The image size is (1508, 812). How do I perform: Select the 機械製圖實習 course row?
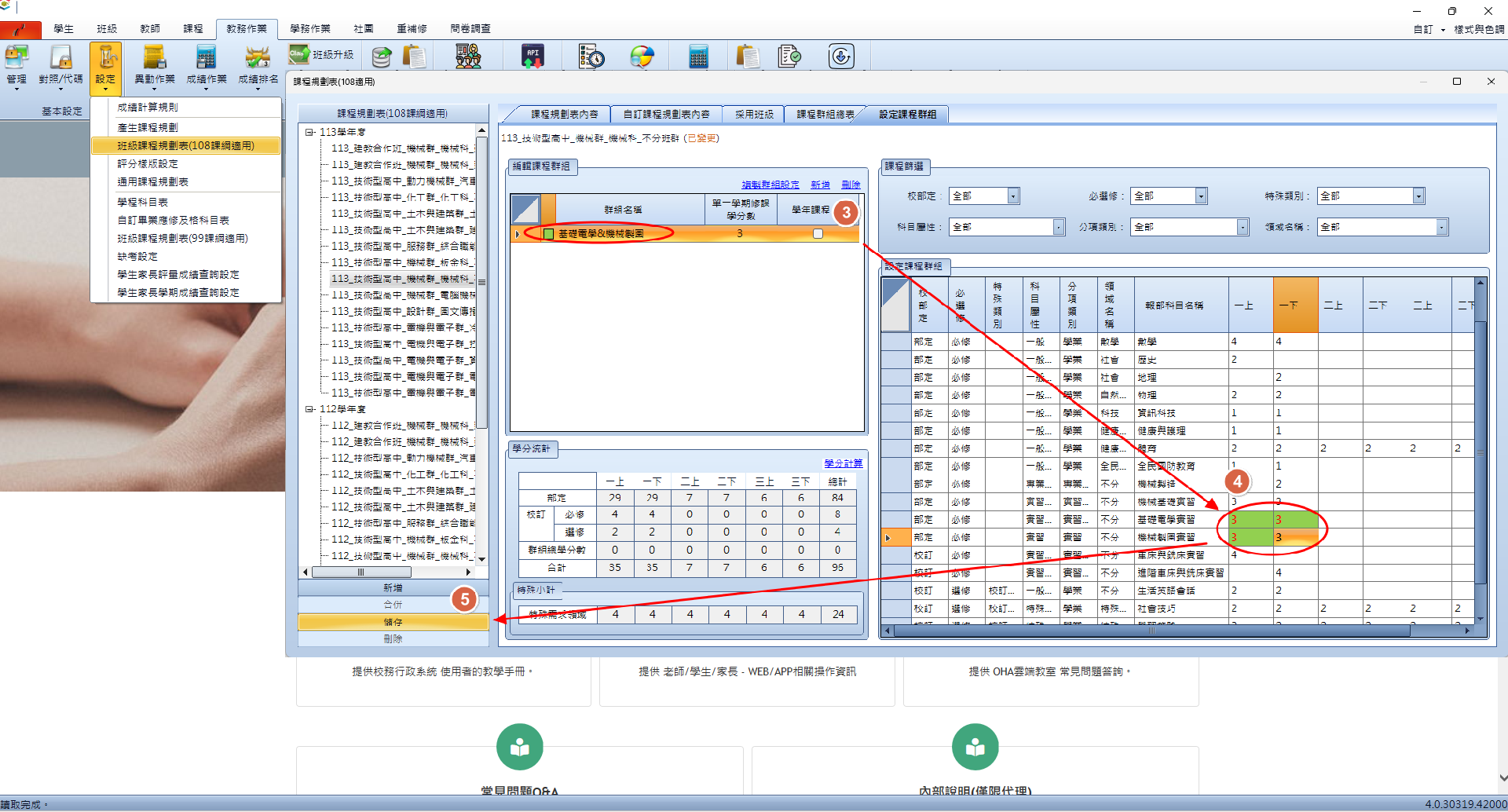pyautogui.click(x=1177, y=538)
